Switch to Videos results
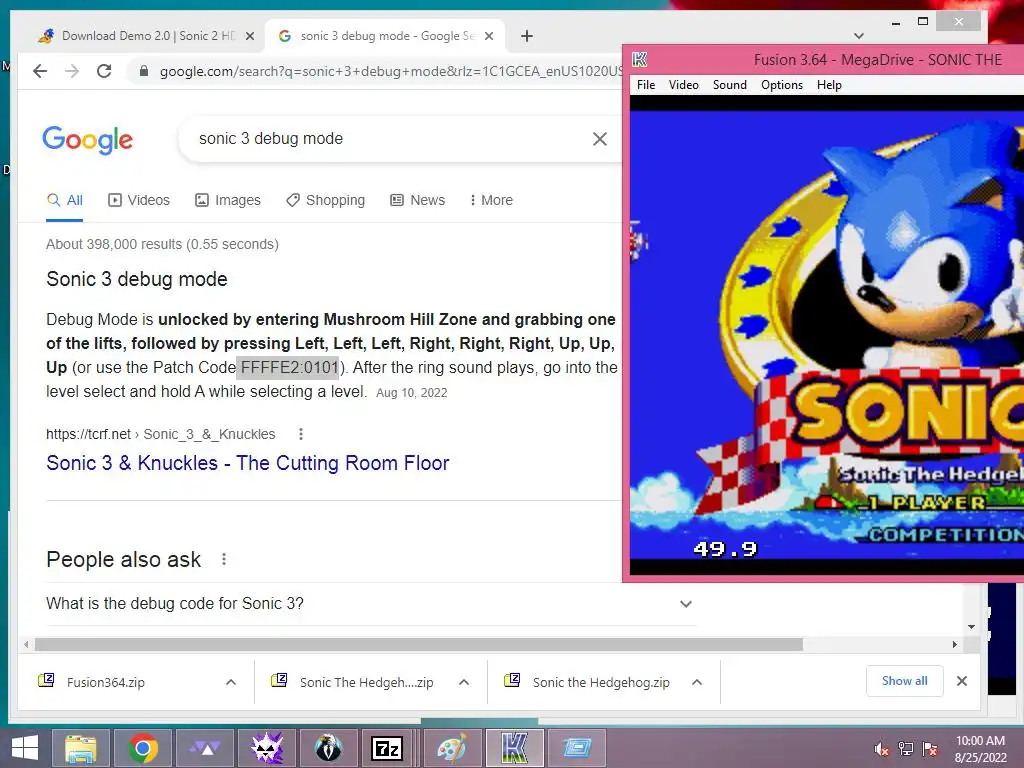This screenshot has width=1024, height=768. click(138, 200)
